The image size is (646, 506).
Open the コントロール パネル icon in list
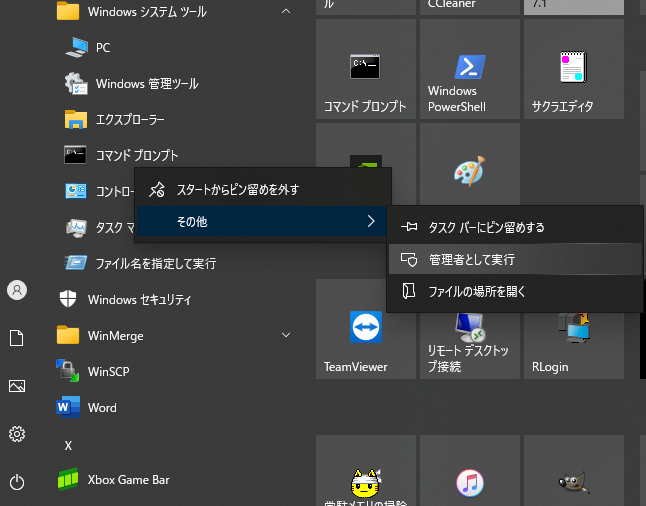(x=76, y=191)
